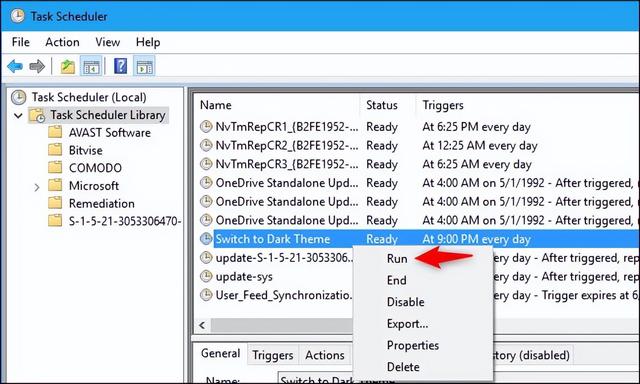The image size is (640, 384).
Task: Click the Switch to Dark Theme task name
Action: click(273, 239)
